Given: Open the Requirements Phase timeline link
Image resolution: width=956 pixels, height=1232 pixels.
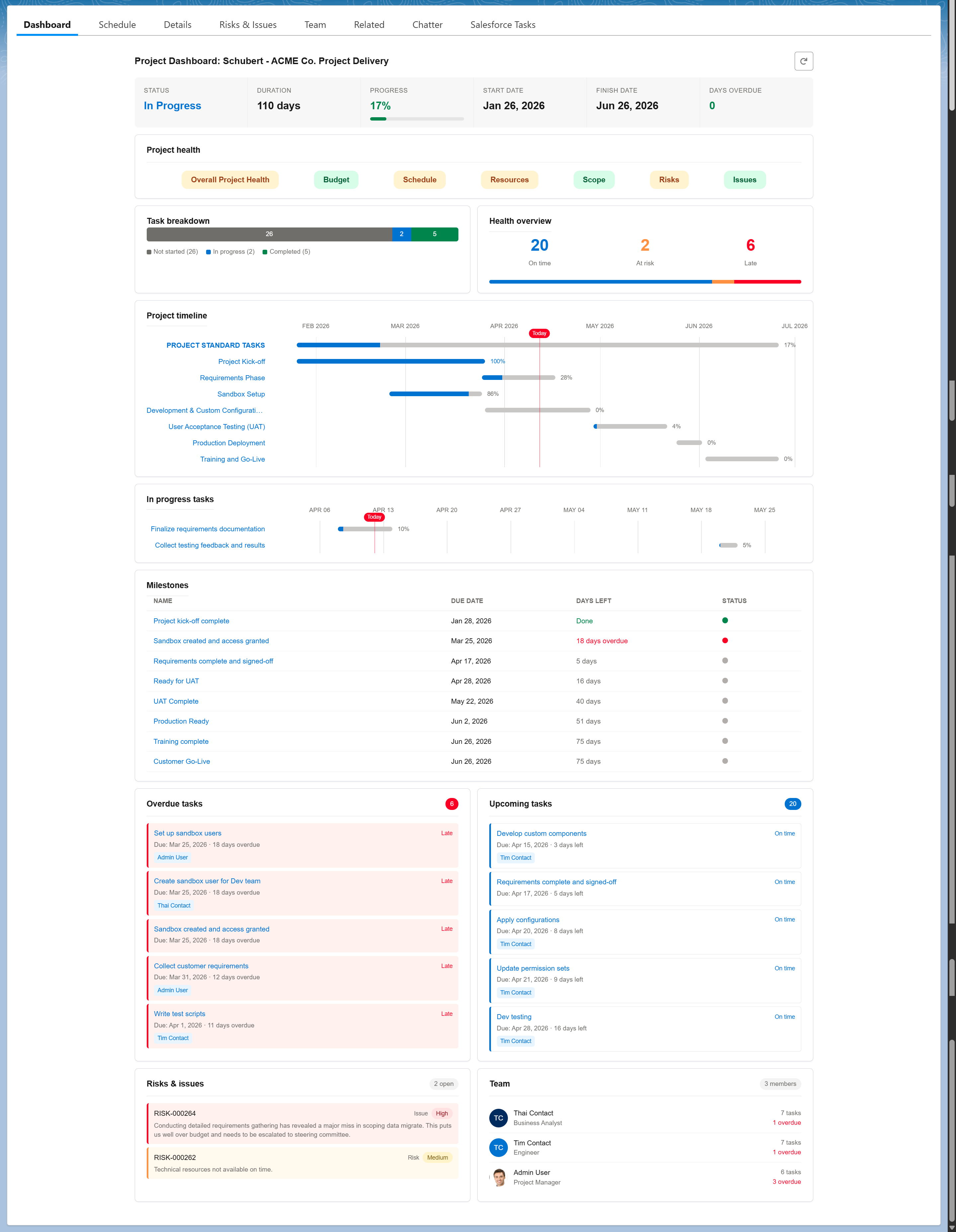Looking at the screenshot, I should [232, 378].
